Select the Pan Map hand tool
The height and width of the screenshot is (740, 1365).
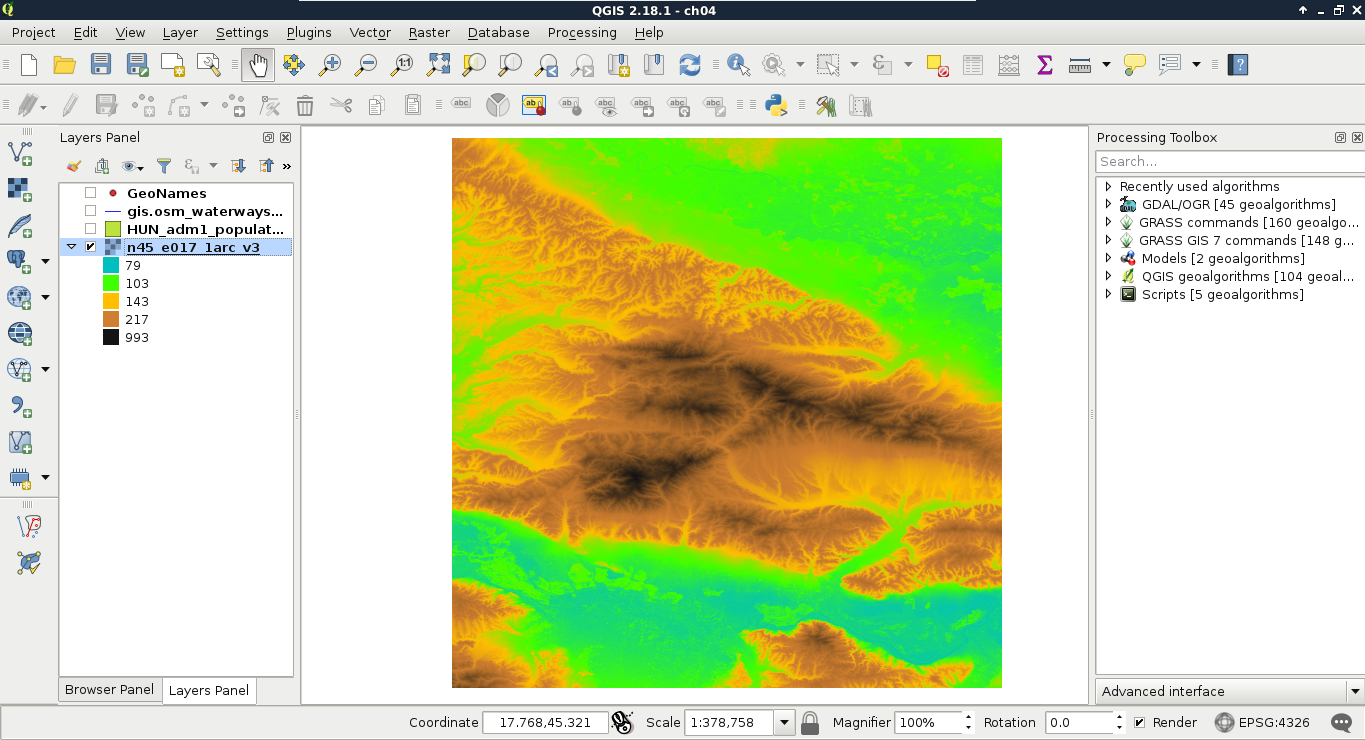pyautogui.click(x=258, y=65)
